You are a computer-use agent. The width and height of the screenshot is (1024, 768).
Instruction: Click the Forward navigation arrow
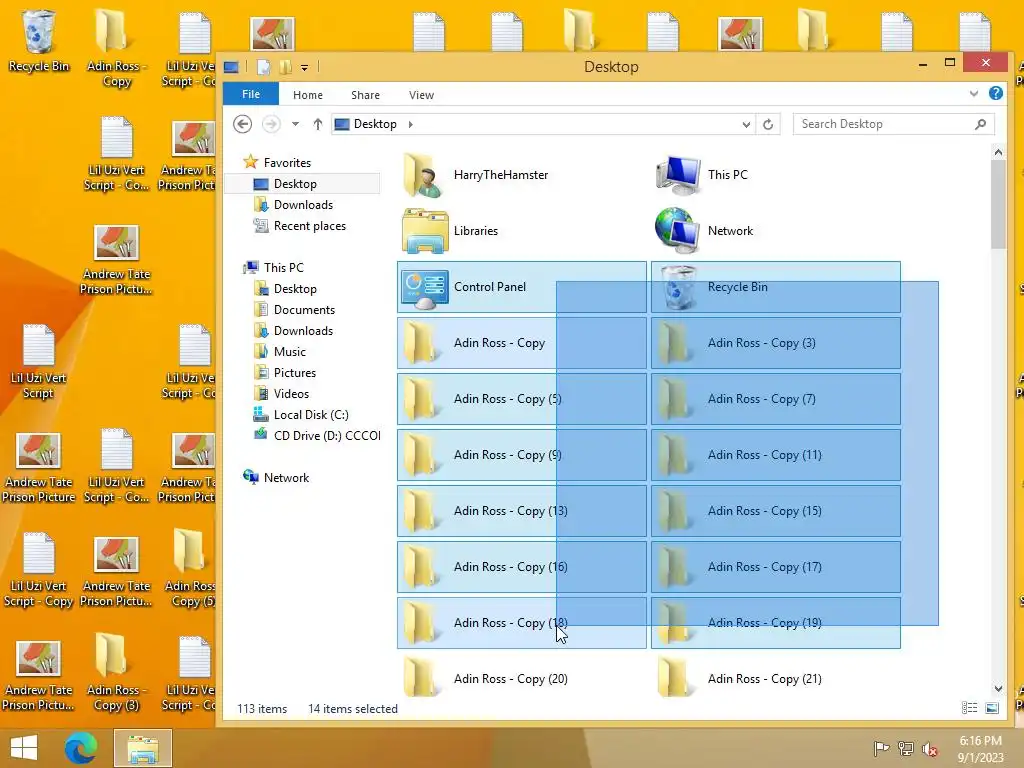coord(271,124)
